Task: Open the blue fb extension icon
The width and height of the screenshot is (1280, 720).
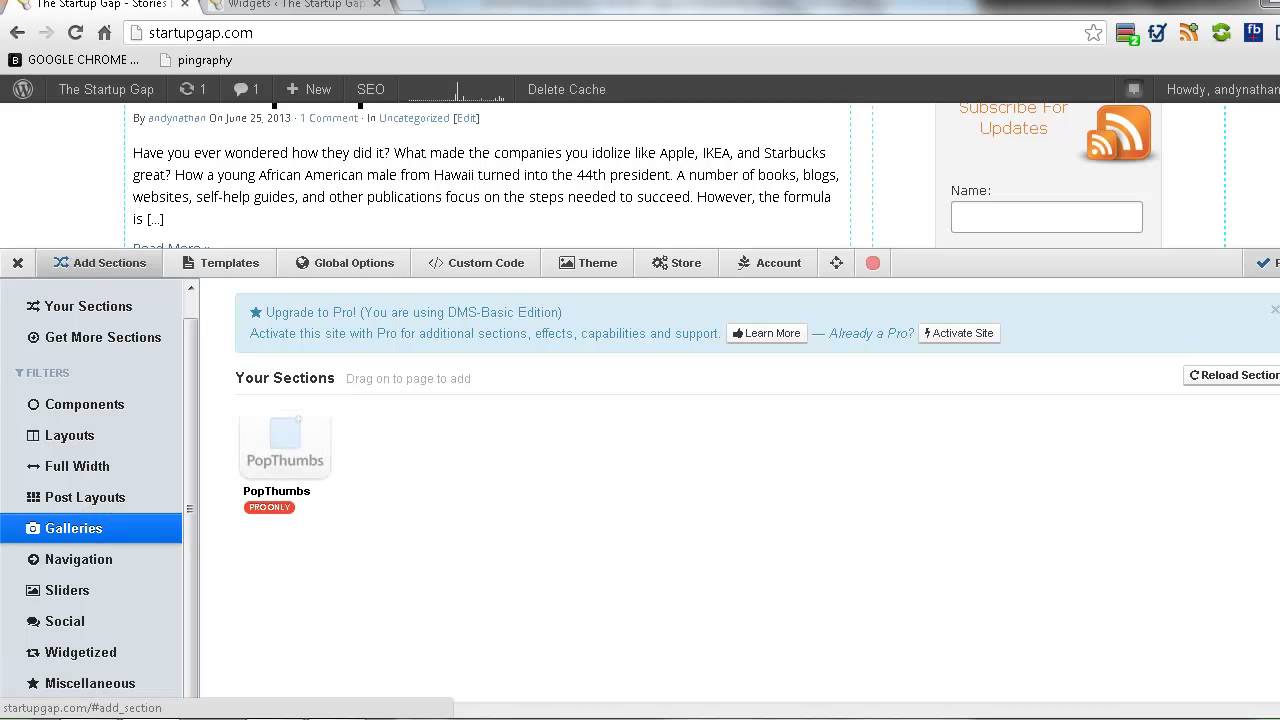Action: click(1253, 33)
